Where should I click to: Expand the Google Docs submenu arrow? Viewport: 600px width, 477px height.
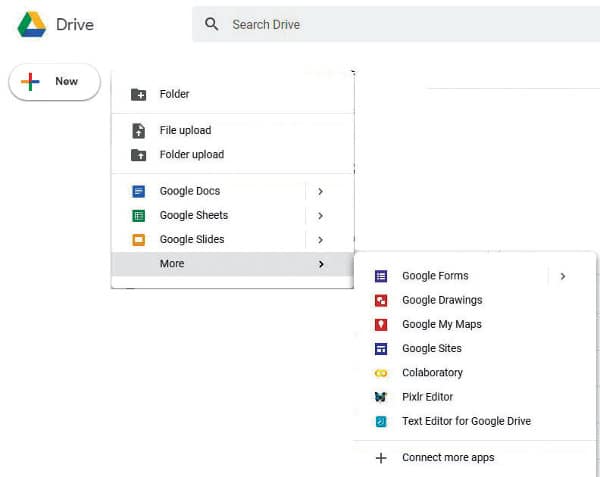point(320,191)
